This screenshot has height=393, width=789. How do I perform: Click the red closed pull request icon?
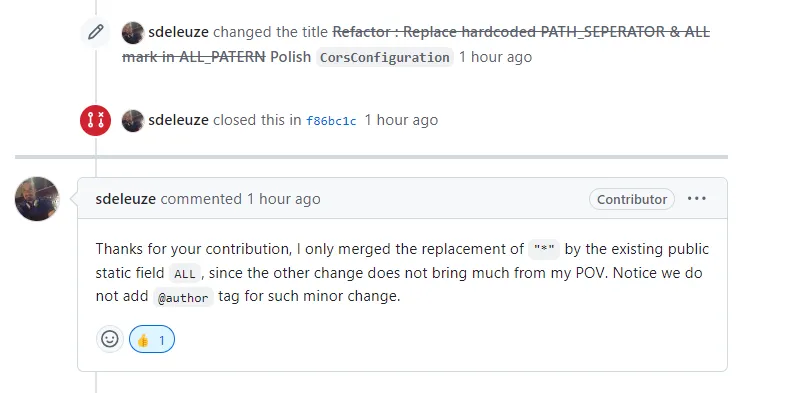pyautogui.click(x=96, y=120)
